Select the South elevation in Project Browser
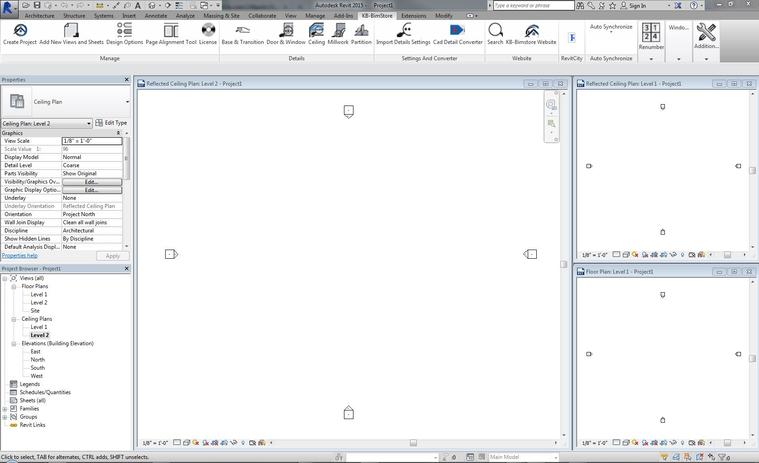 tap(37, 368)
